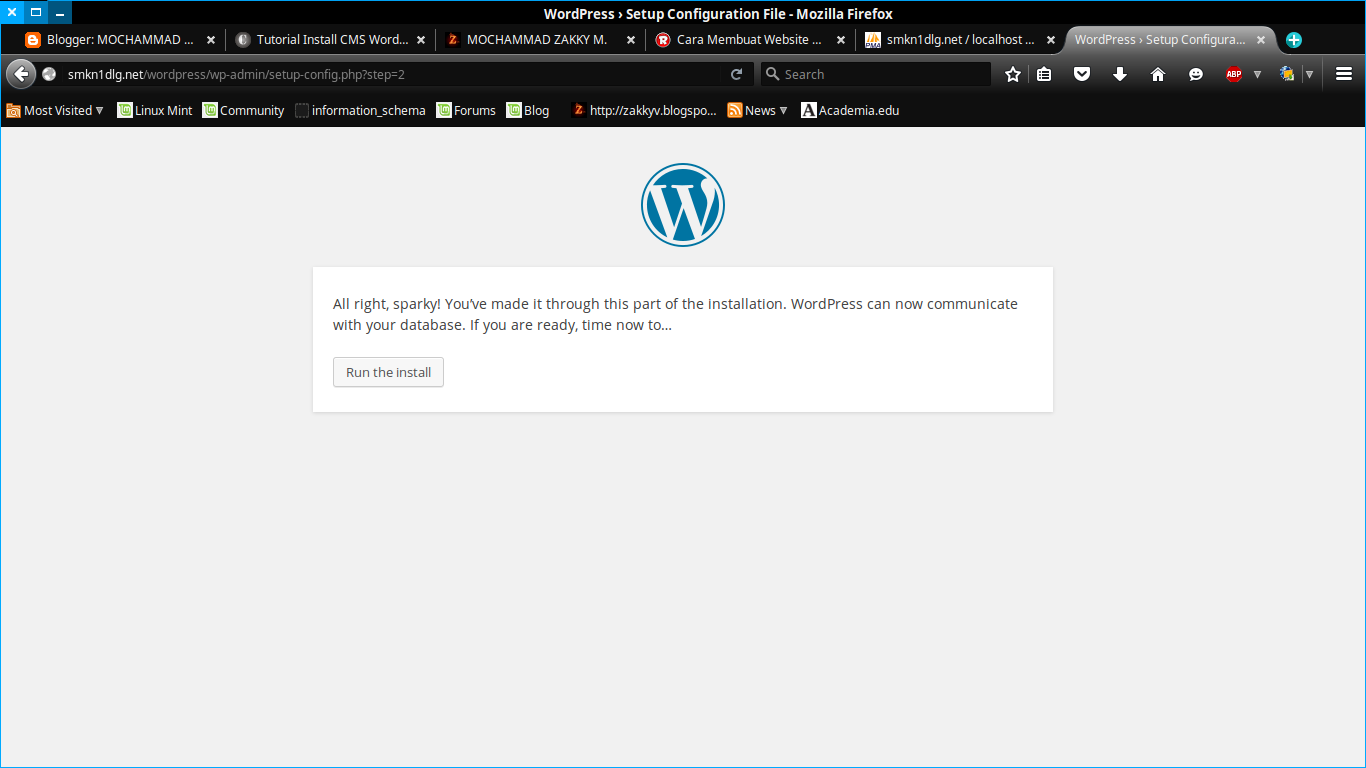
Task: Click the search magnifier icon
Action: [x=772, y=74]
